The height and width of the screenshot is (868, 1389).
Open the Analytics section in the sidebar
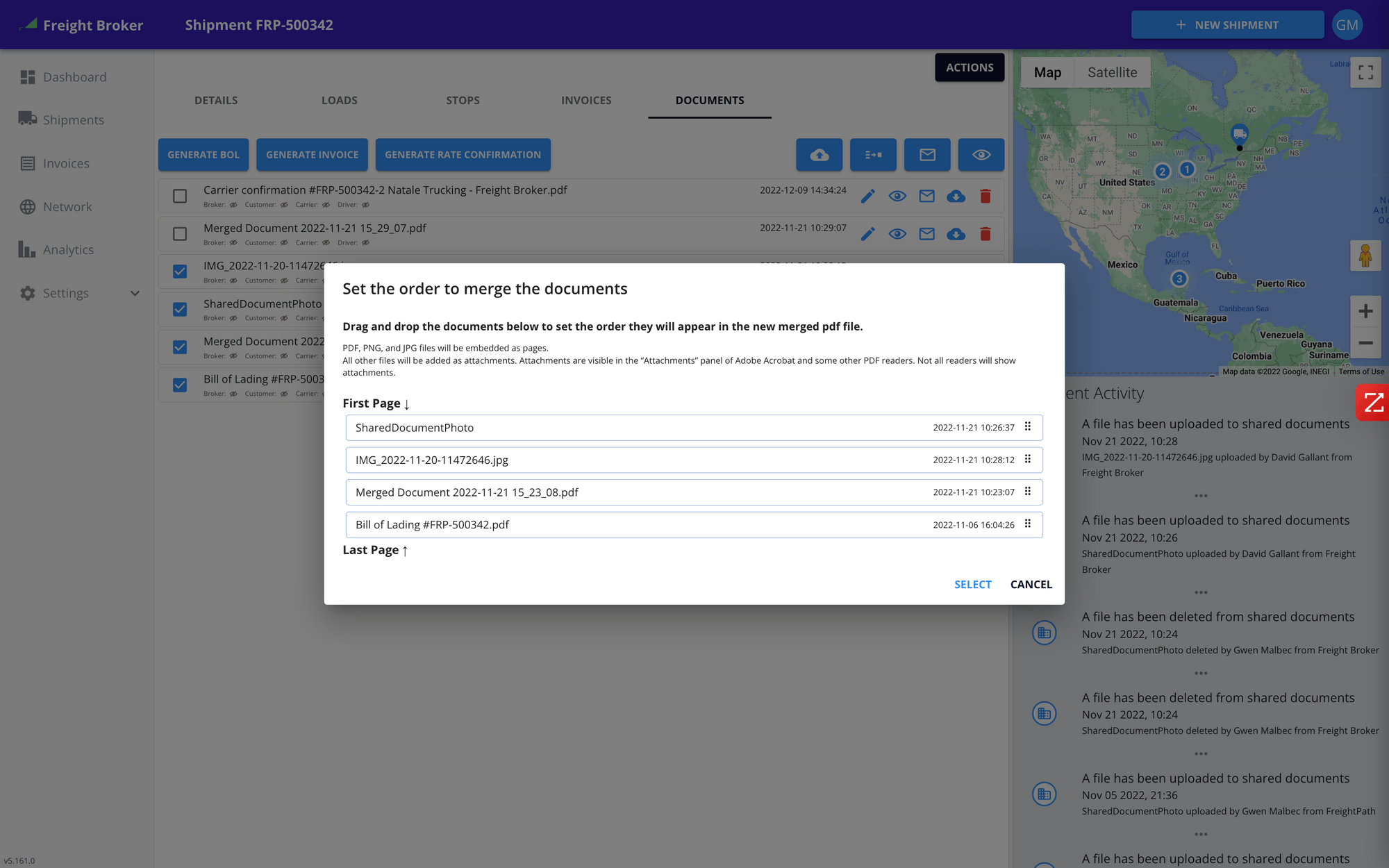[69, 249]
